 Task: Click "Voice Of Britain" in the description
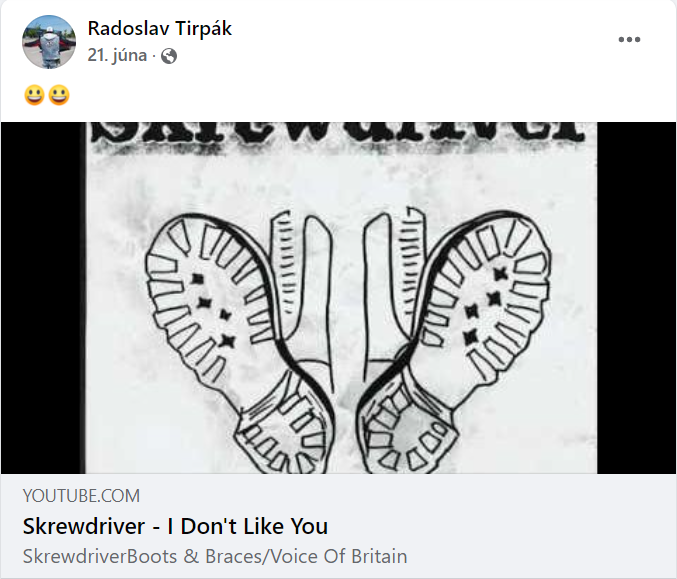[x=338, y=556]
